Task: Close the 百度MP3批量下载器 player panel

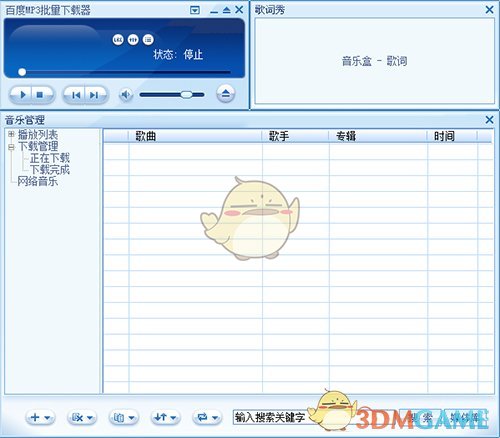Action: (x=239, y=10)
